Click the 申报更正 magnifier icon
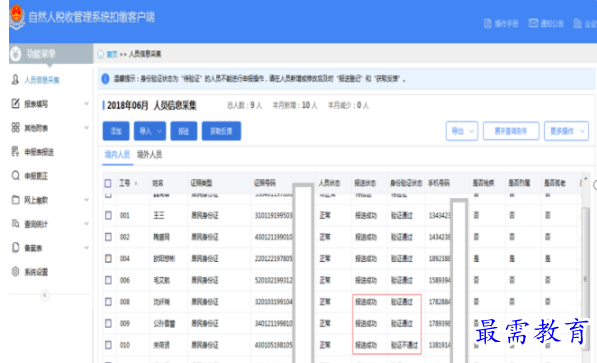 click(x=15, y=176)
